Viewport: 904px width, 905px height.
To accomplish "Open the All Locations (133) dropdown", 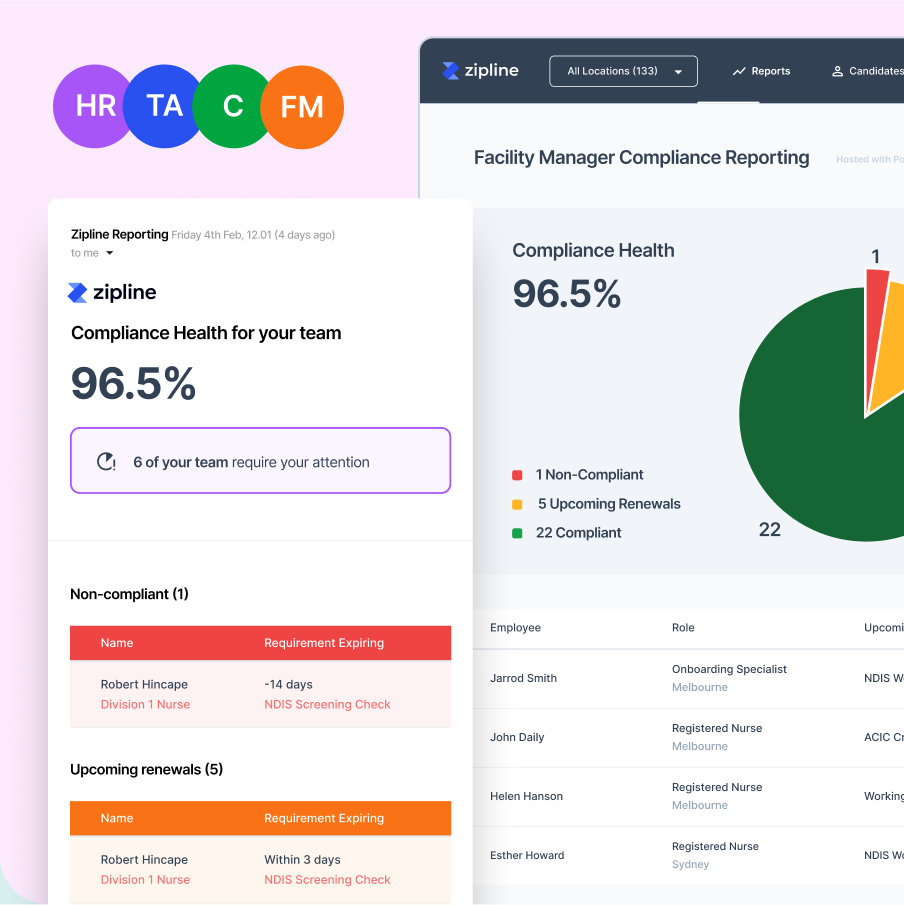I will pyautogui.click(x=623, y=71).
